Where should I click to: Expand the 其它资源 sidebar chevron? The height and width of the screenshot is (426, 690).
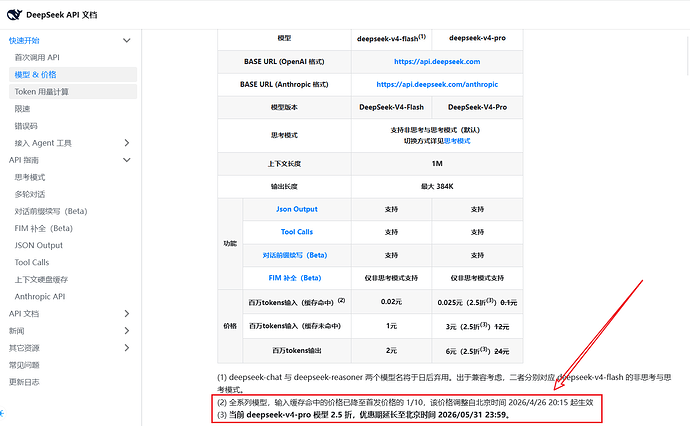coord(127,348)
